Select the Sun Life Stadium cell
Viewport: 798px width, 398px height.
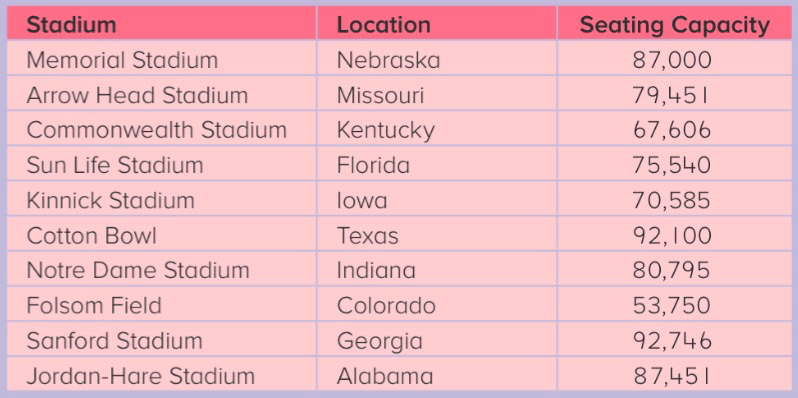click(162, 165)
